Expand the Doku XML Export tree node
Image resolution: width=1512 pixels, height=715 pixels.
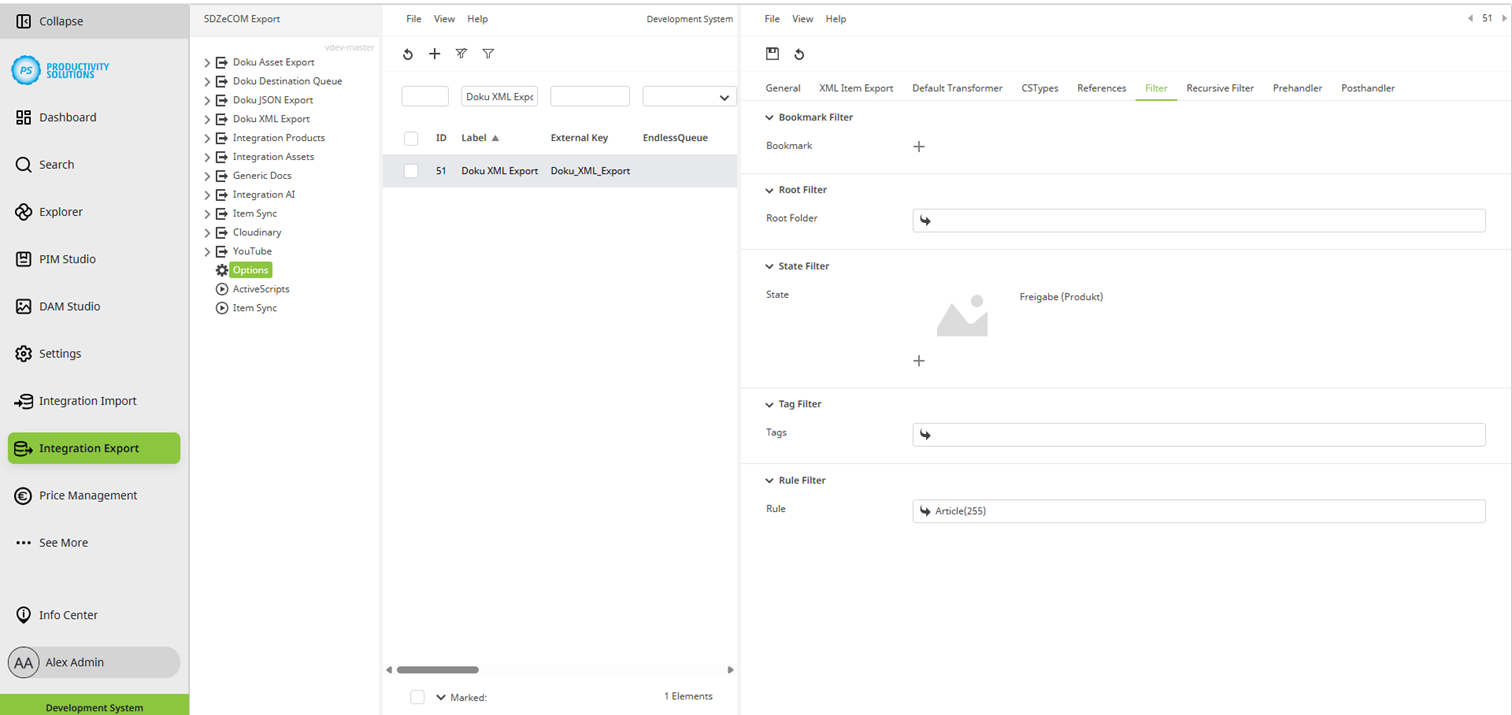pyautogui.click(x=206, y=119)
